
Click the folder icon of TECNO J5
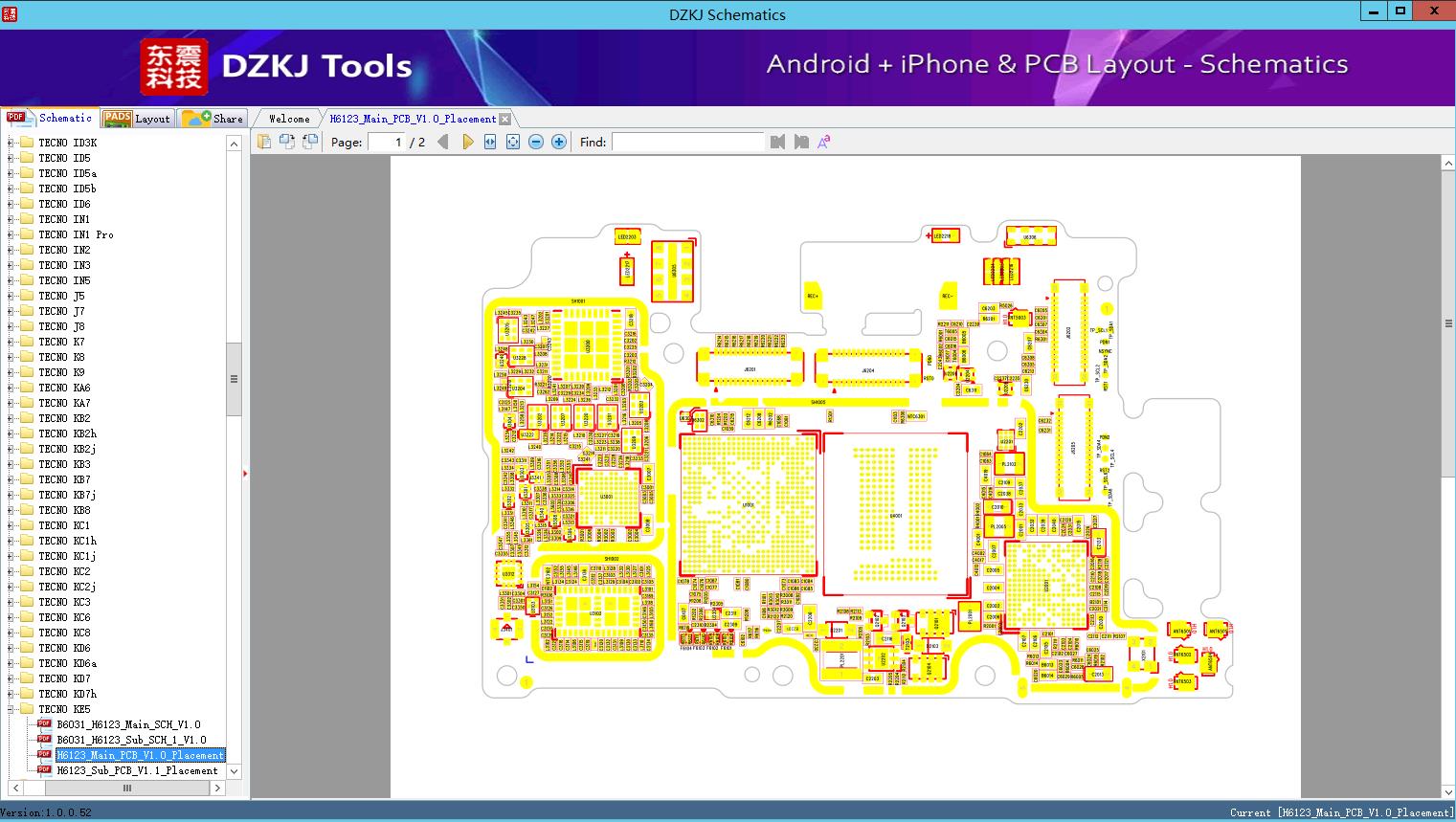27,296
